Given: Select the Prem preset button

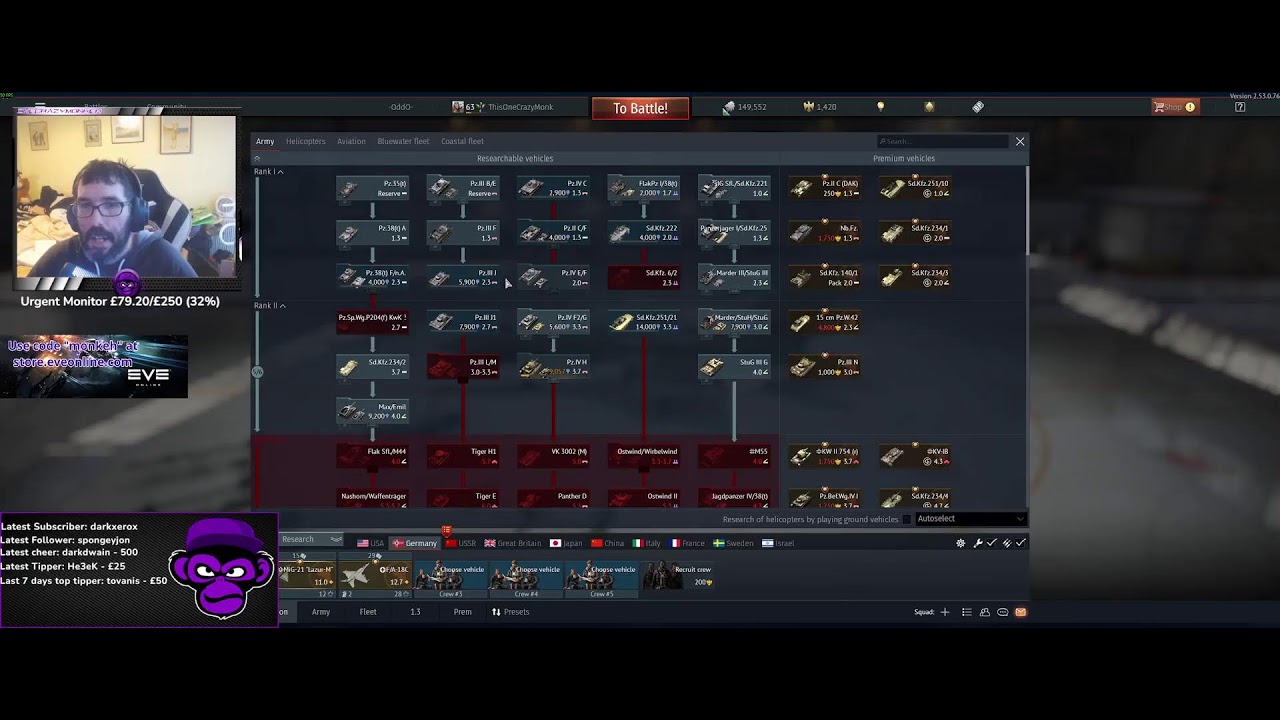Looking at the screenshot, I should (x=462, y=612).
